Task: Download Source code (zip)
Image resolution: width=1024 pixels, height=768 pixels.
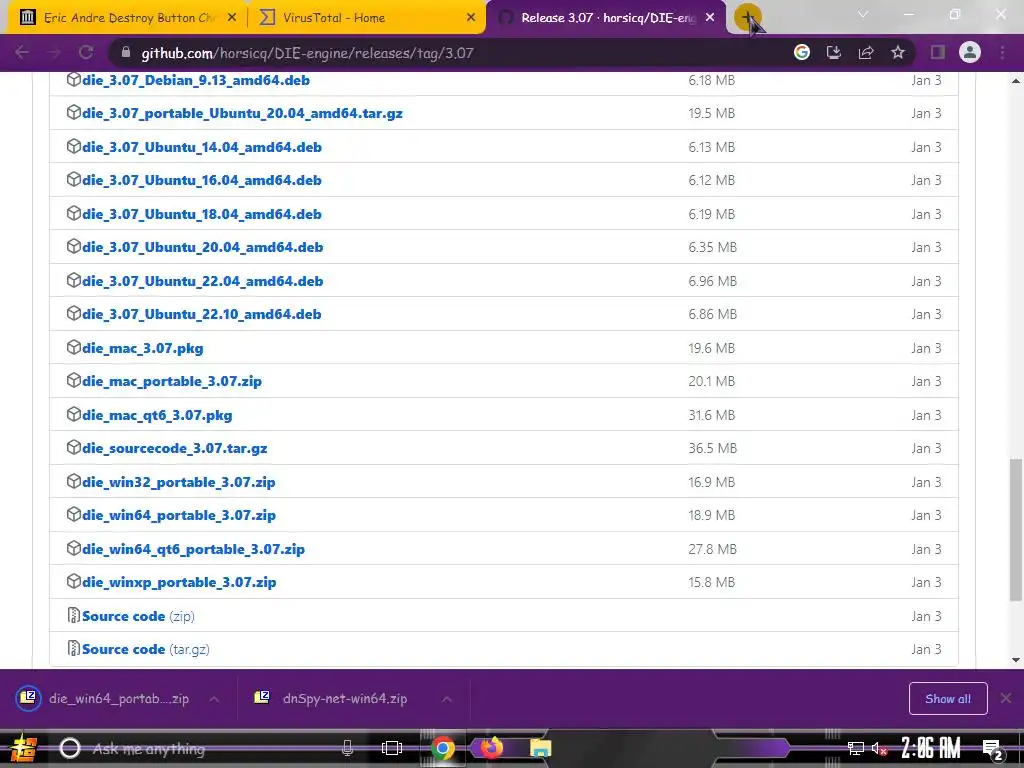Action: [138, 616]
